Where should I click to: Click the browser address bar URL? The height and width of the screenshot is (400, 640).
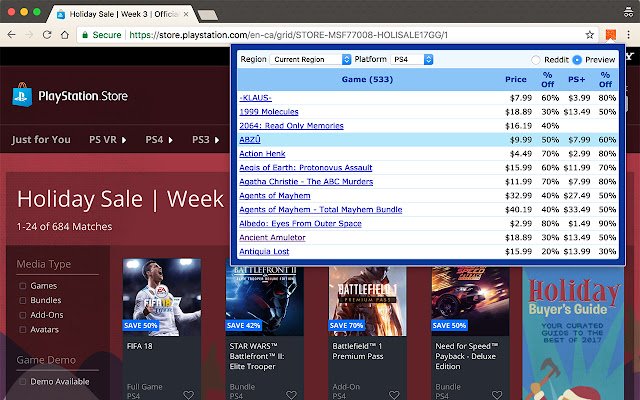point(289,35)
